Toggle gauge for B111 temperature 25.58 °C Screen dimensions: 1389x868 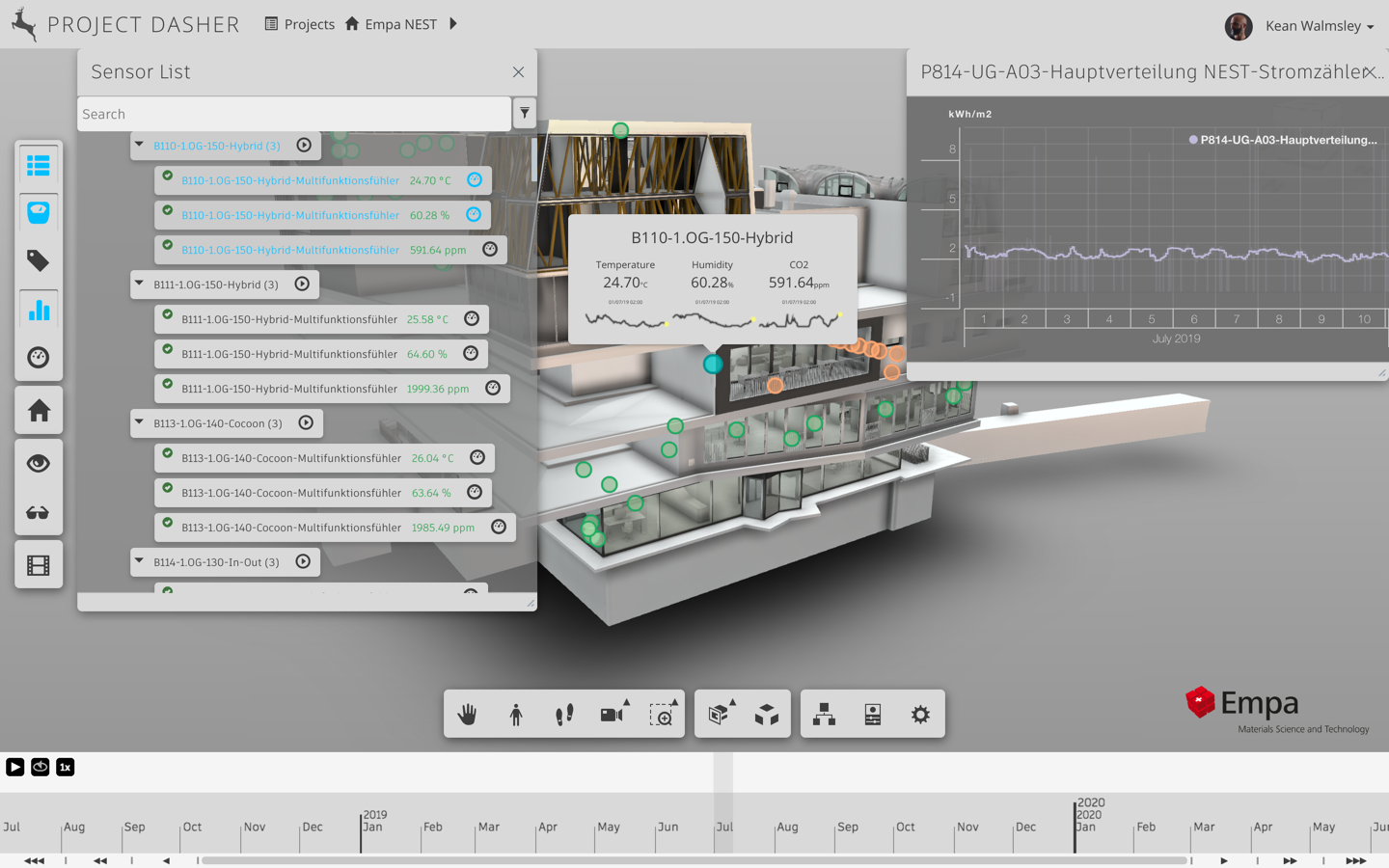point(472,319)
